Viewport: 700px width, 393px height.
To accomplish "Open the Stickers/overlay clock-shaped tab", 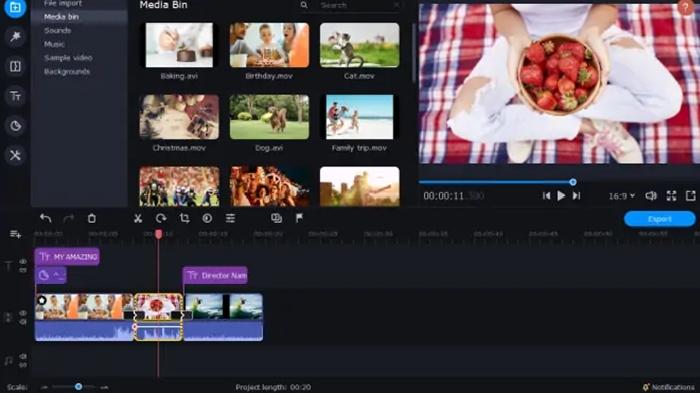I will (x=15, y=126).
